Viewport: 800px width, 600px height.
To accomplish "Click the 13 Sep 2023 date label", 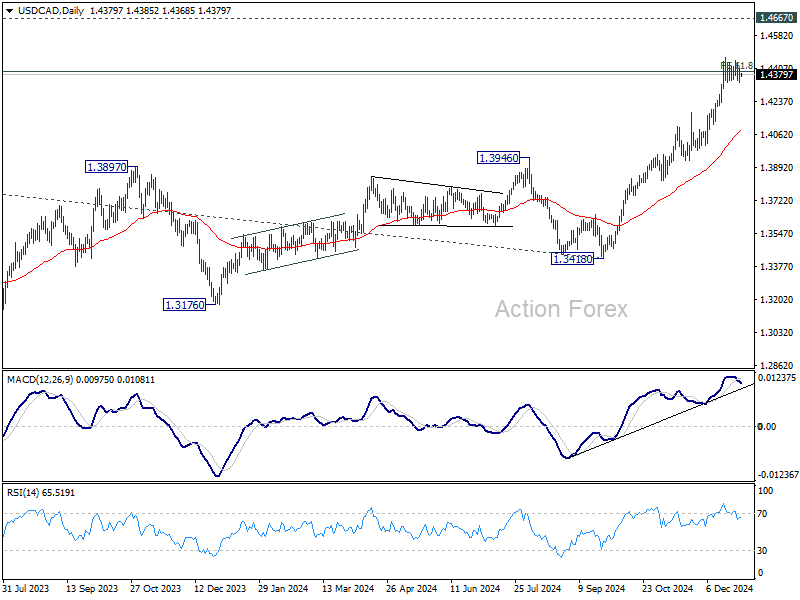I will point(92,588).
